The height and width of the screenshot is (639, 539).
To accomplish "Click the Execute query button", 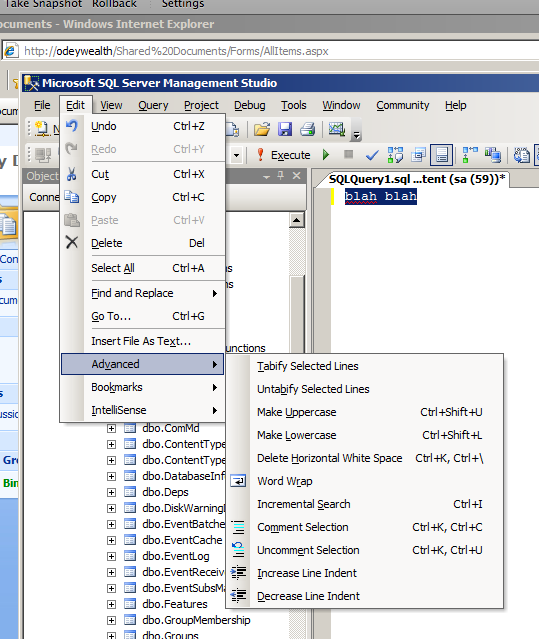I will [283, 155].
